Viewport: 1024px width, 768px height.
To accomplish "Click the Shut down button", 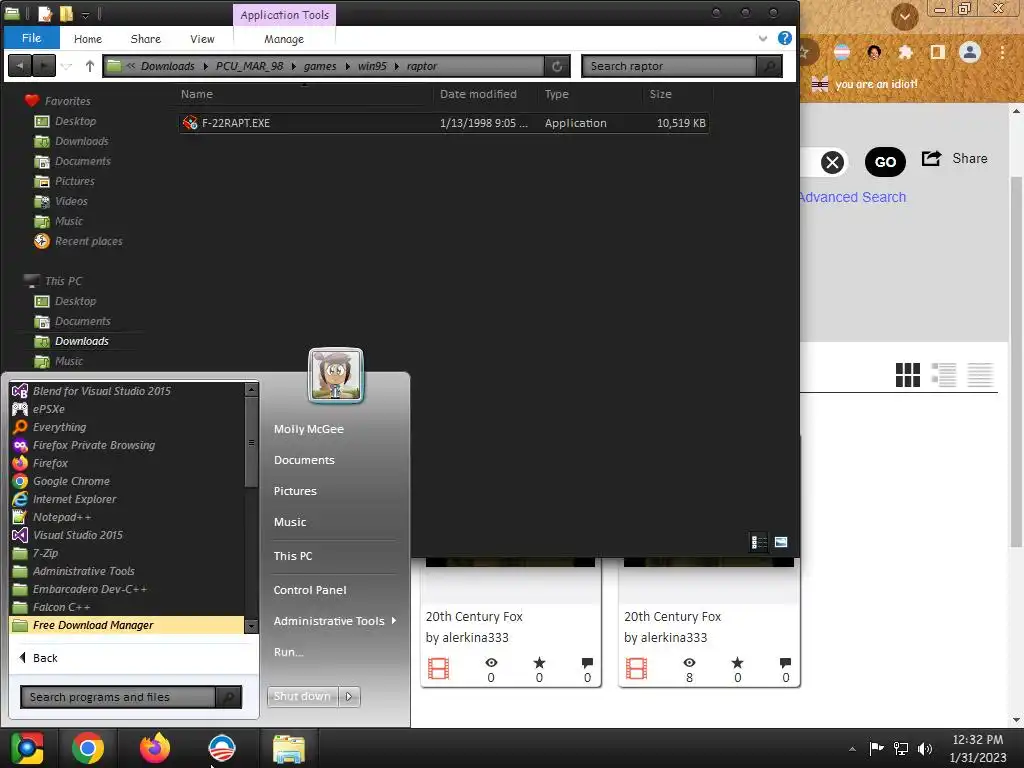I will click(302, 696).
